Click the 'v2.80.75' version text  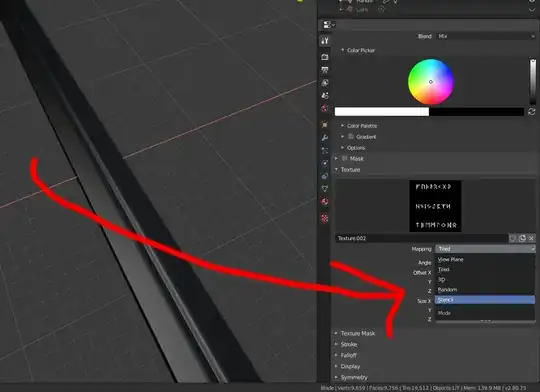[x=516, y=388]
